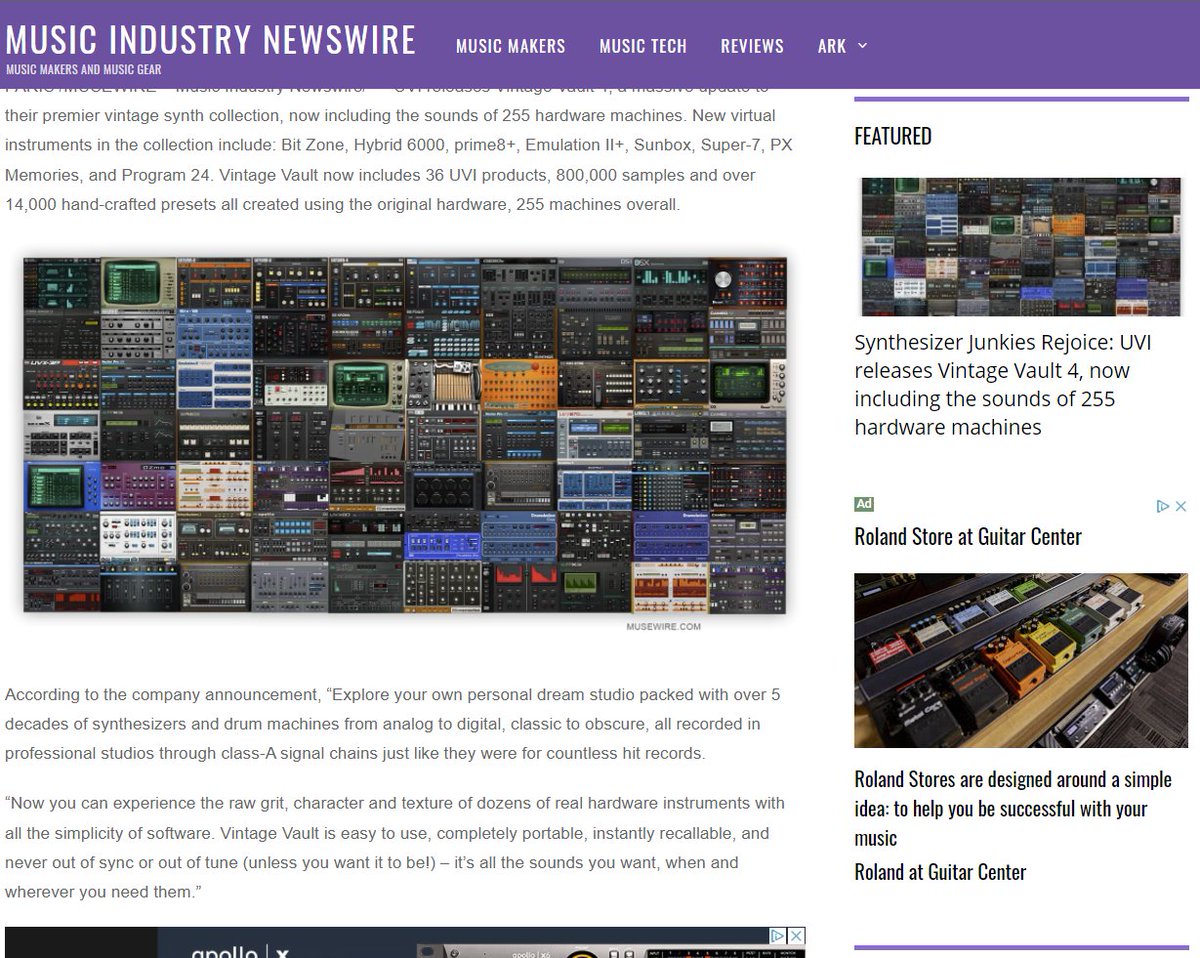
Task: Open the Roland Stores are designed description link
Action: 1013,808
